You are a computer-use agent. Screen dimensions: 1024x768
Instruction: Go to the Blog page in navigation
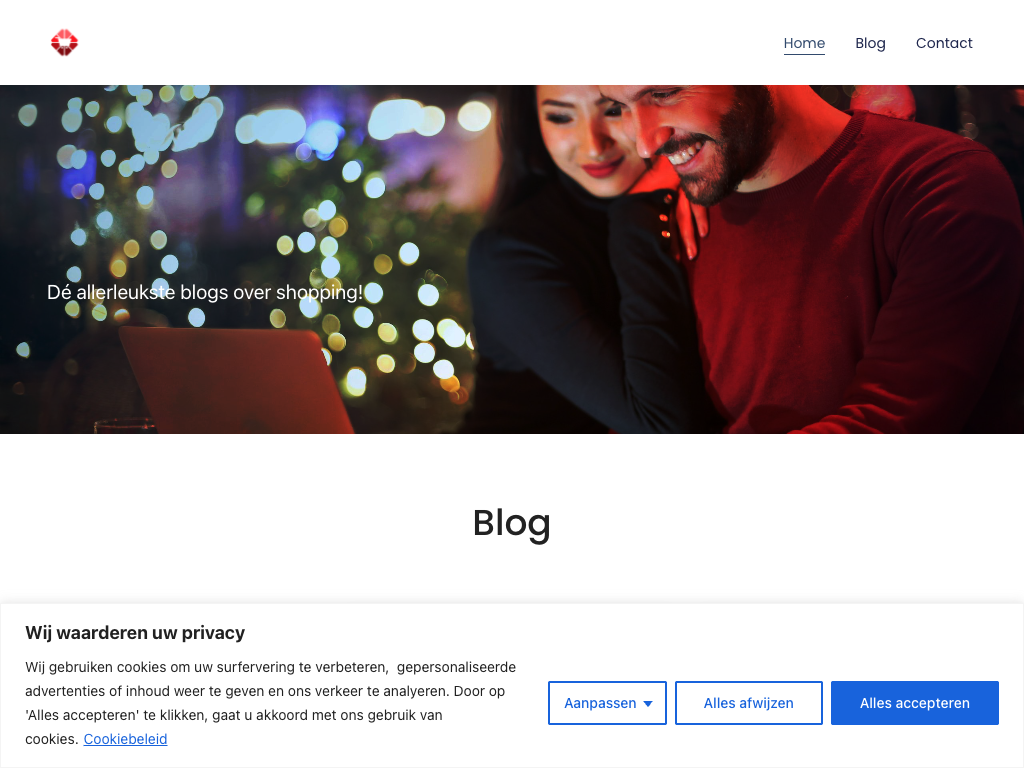point(871,43)
